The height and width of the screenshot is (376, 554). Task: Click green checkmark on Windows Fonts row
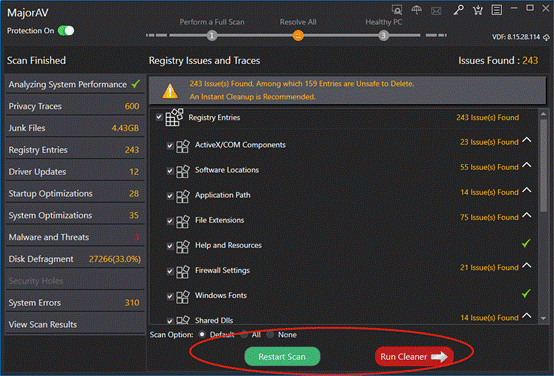(526, 293)
